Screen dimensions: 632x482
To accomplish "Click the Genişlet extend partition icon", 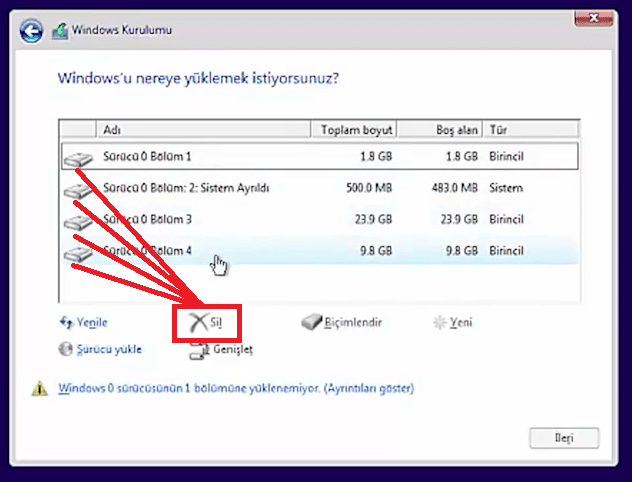I will (199, 351).
